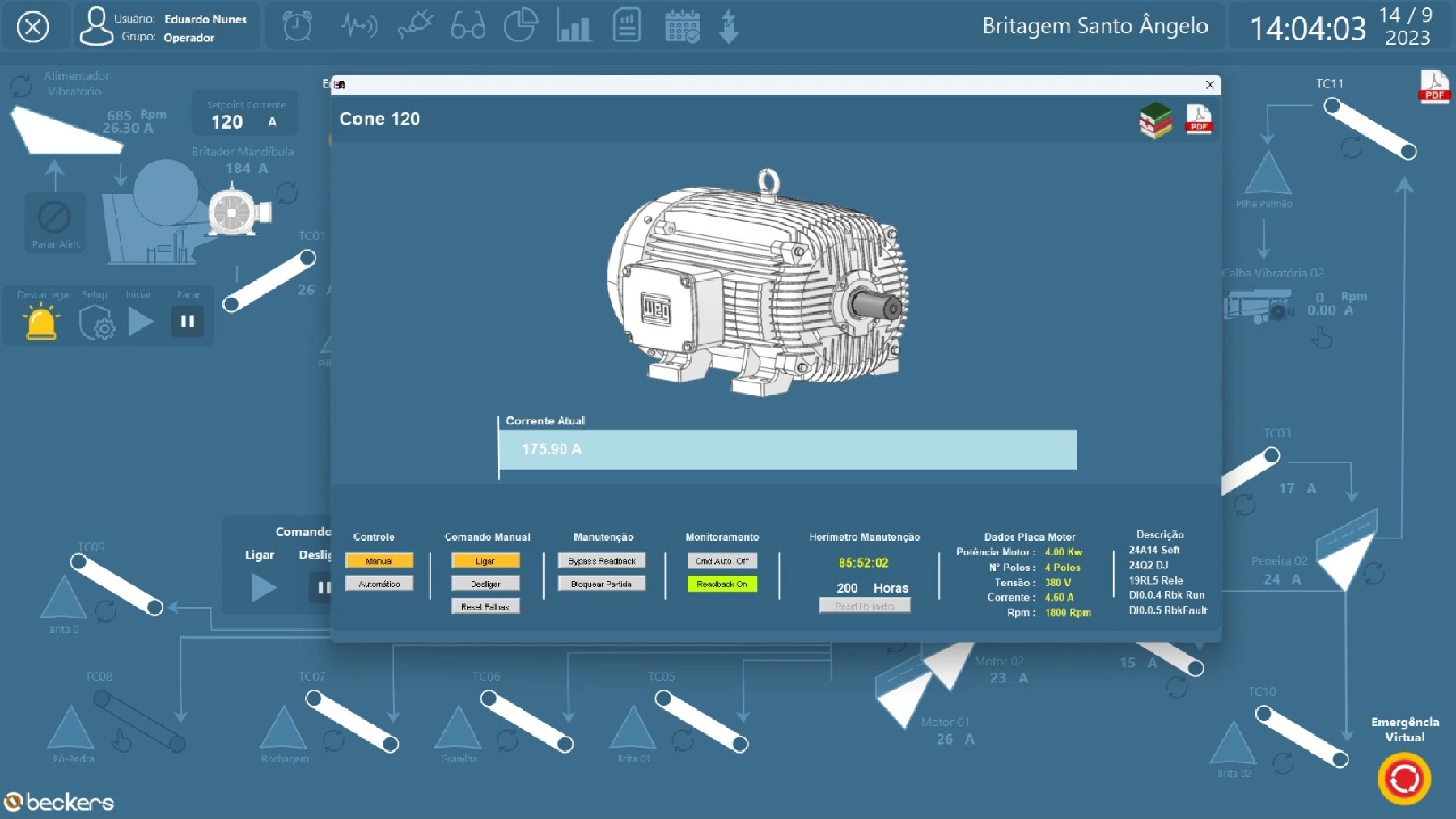Open the stacked books manual icon in Cone 120
This screenshot has height=819, width=1456.
1156,120
